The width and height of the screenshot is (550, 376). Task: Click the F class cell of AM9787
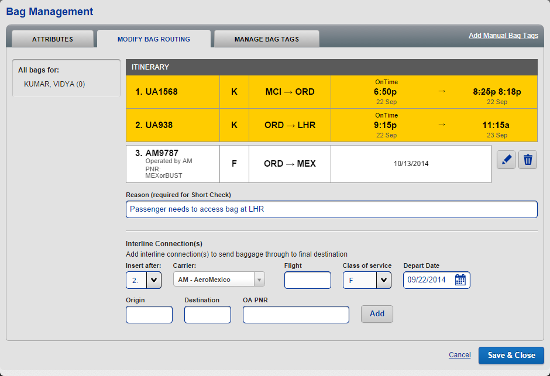234,164
